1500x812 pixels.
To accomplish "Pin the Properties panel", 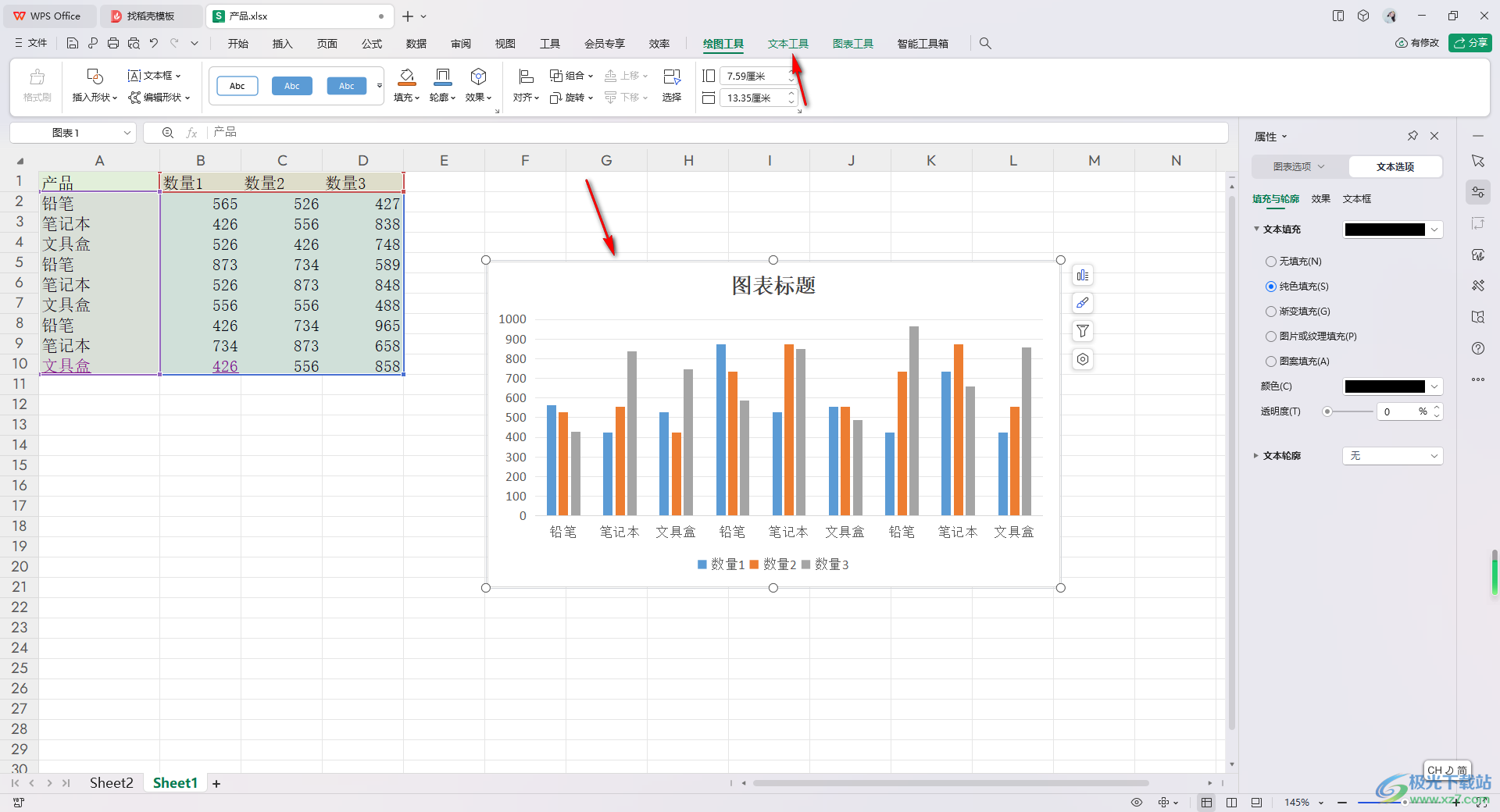I will tap(1412, 136).
